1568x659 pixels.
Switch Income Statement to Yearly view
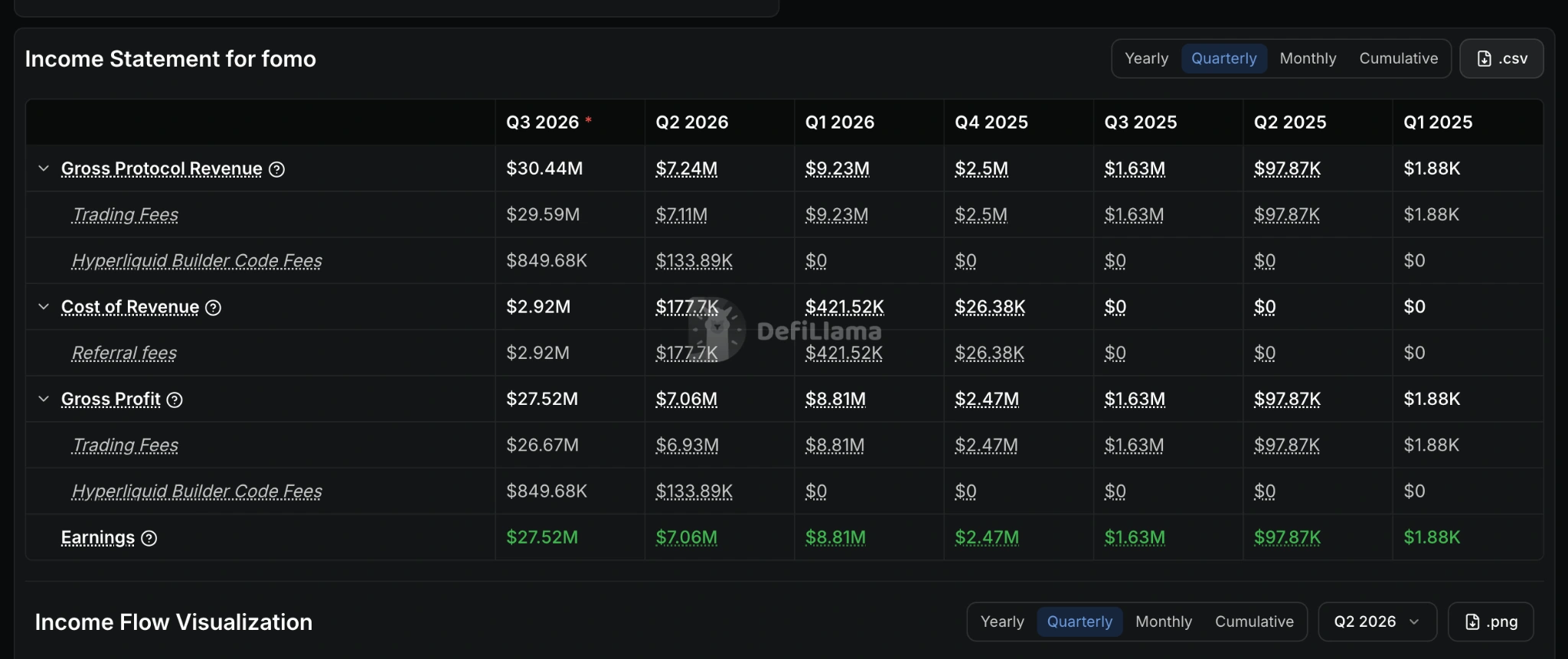point(1146,58)
